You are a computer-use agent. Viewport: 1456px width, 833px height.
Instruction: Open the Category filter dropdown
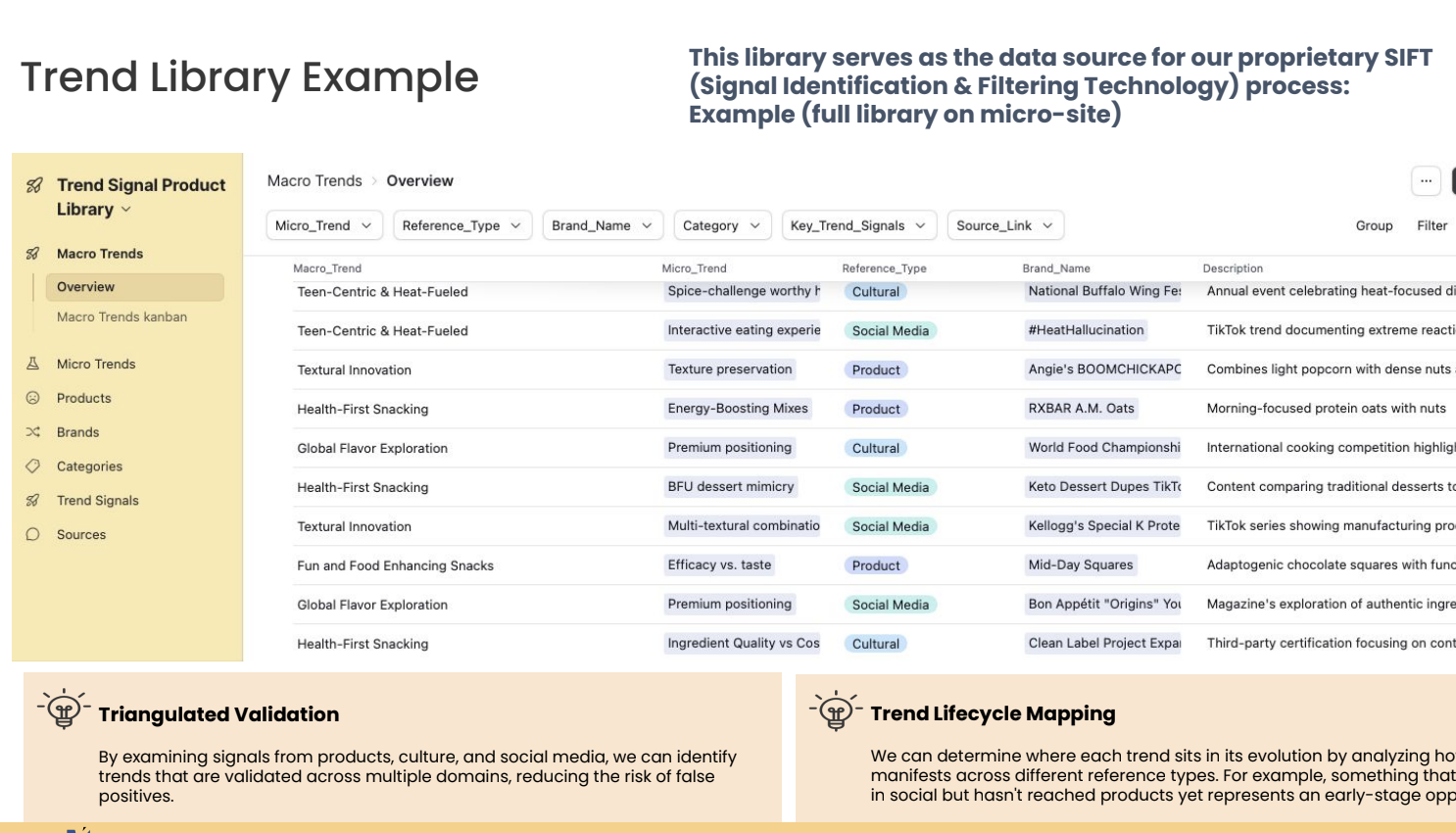[x=722, y=225]
